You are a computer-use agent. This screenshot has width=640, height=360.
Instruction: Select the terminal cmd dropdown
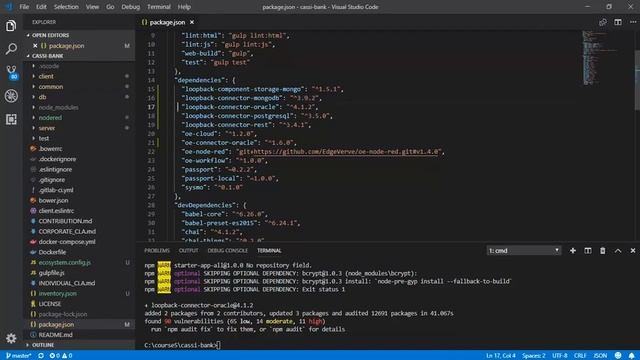524,251
